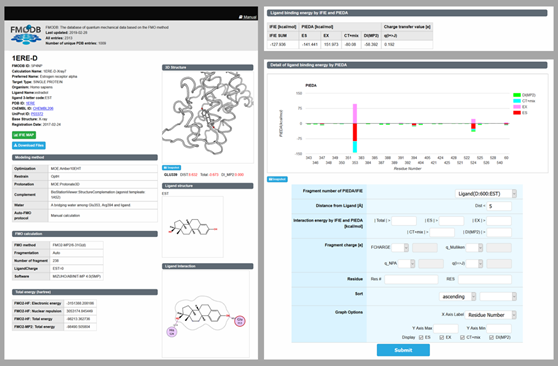Click the FMODB logo icon
Screen dimensions: 558x366
tap(26, 35)
